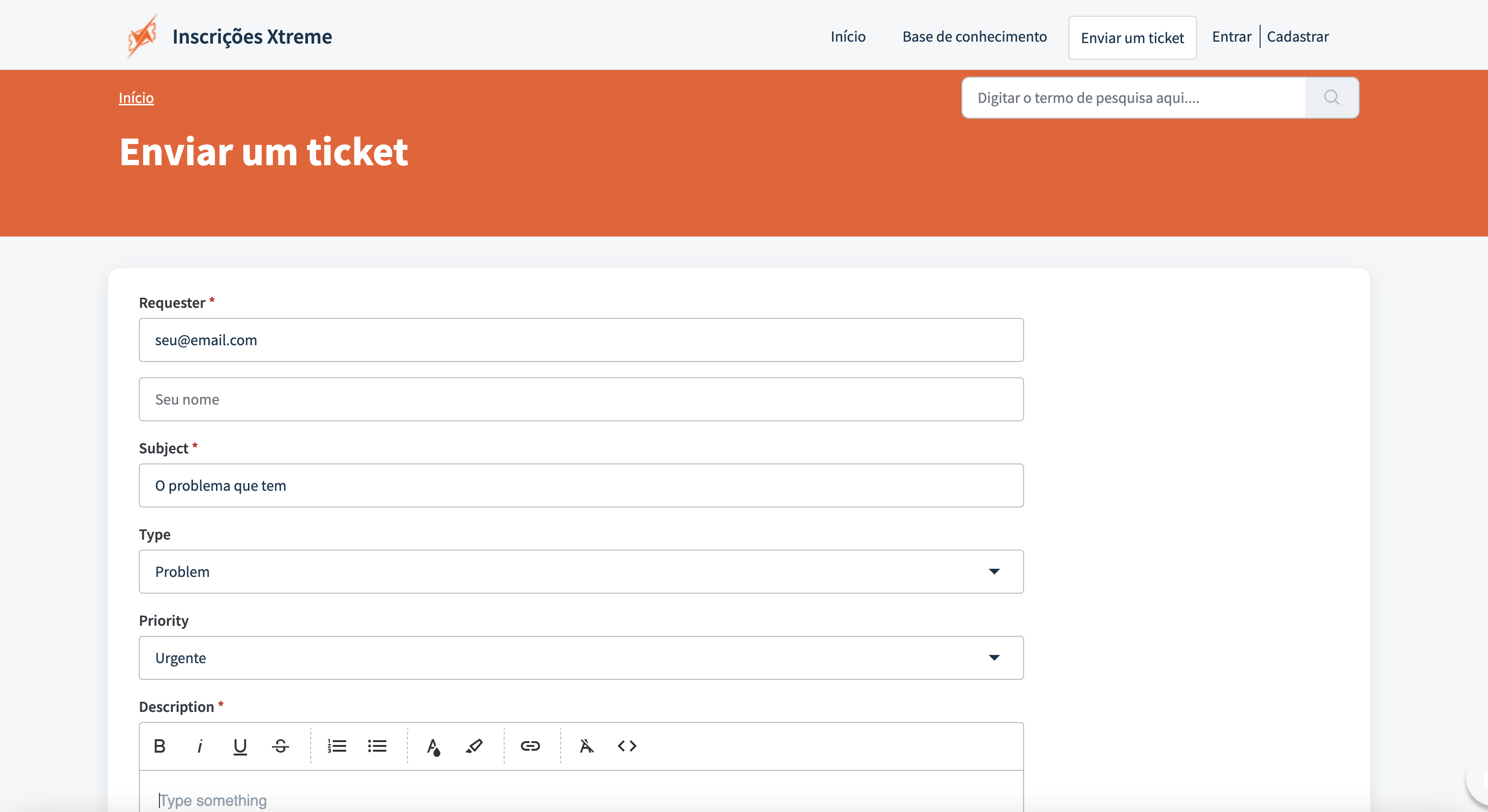Screen dimensions: 1488x812
Task: Expand the Priority dropdown showing Urgente
Action: pos(581,658)
